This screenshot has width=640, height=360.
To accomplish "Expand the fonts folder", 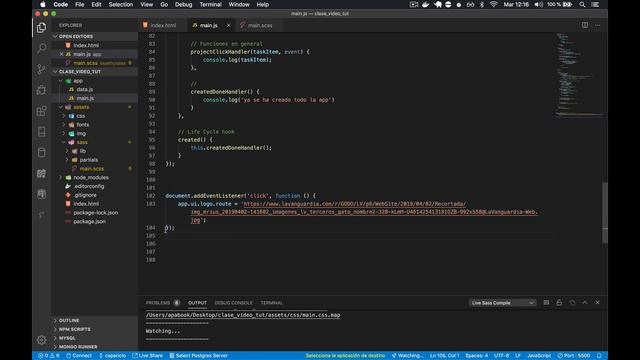I will pyautogui.click(x=82, y=125).
